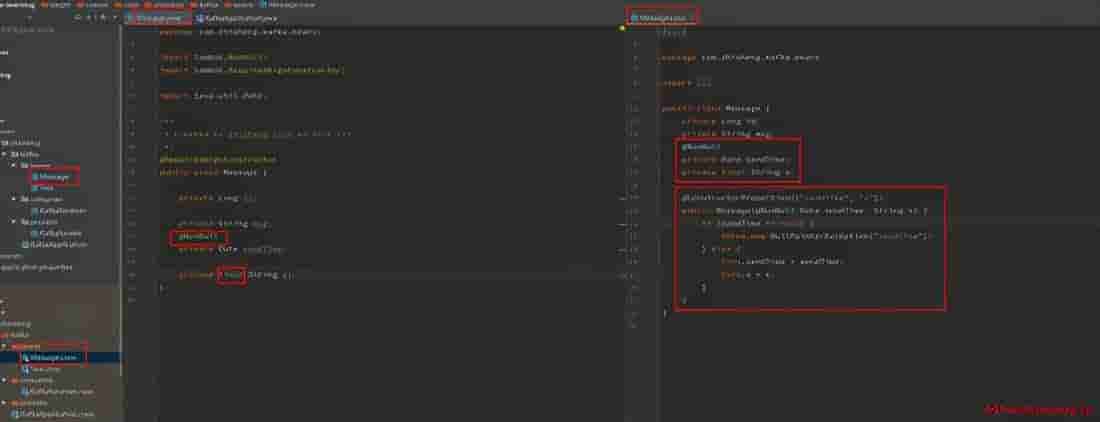Click the yellow intention bulb in right editor
This screenshot has height=422, width=1100.
(x=623, y=28)
